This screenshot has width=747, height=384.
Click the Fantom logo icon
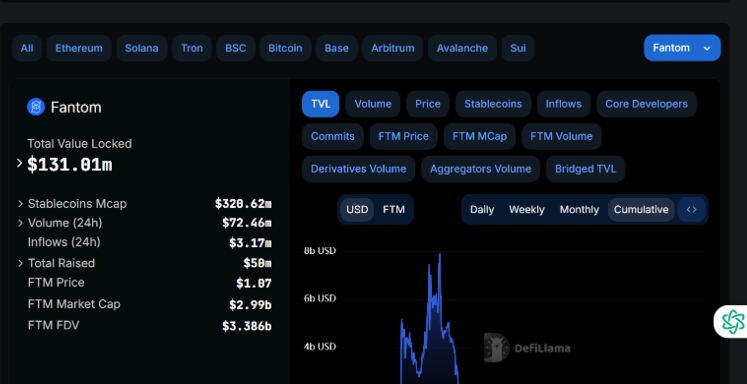coord(36,107)
